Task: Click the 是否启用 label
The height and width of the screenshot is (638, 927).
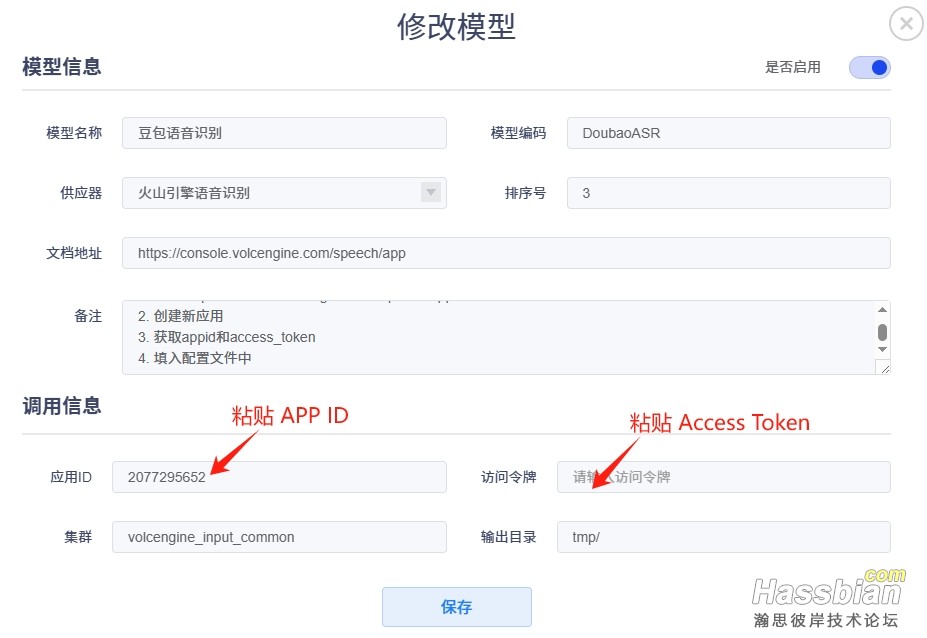Action: click(x=793, y=67)
